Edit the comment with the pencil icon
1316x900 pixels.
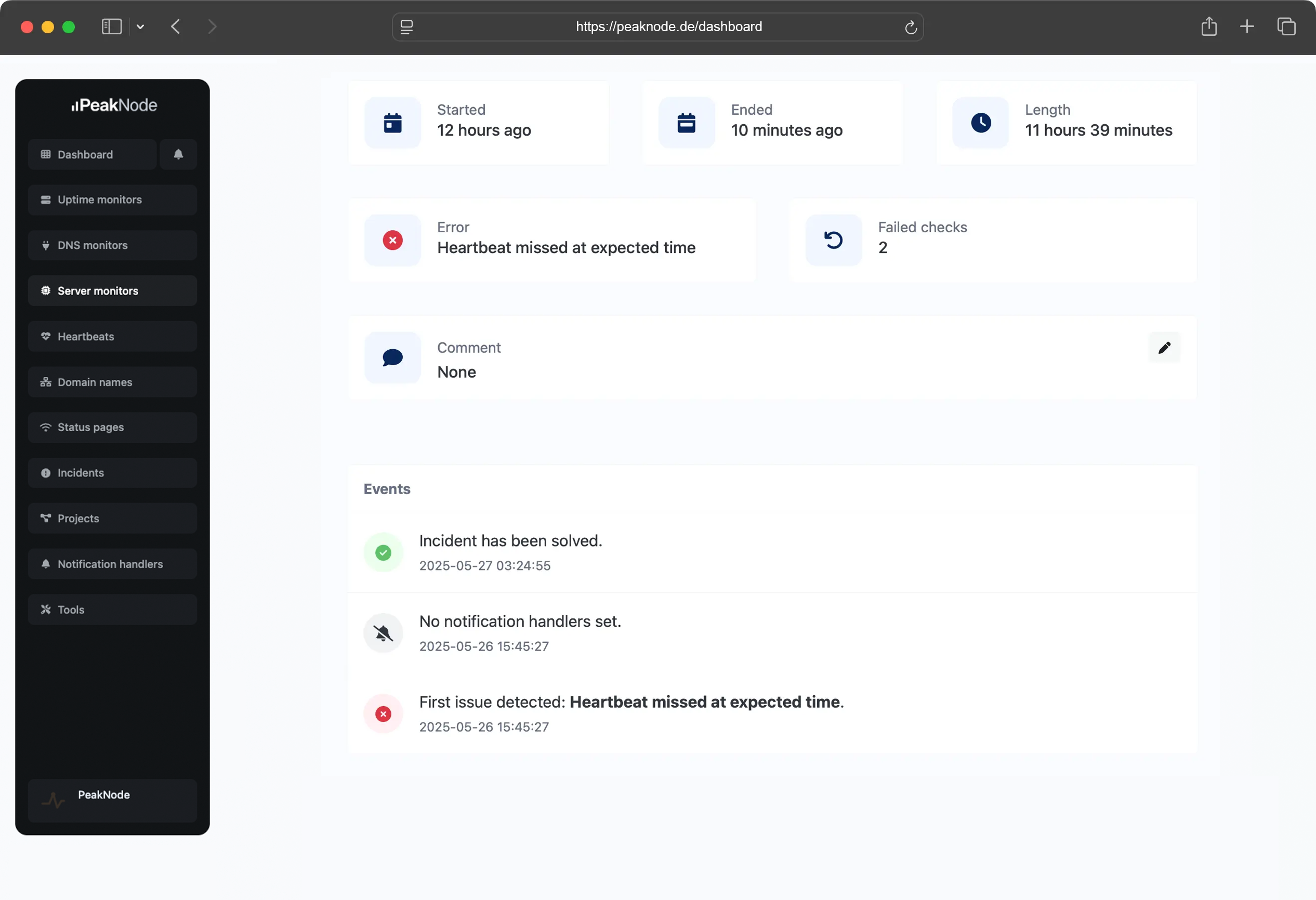click(1164, 348)
